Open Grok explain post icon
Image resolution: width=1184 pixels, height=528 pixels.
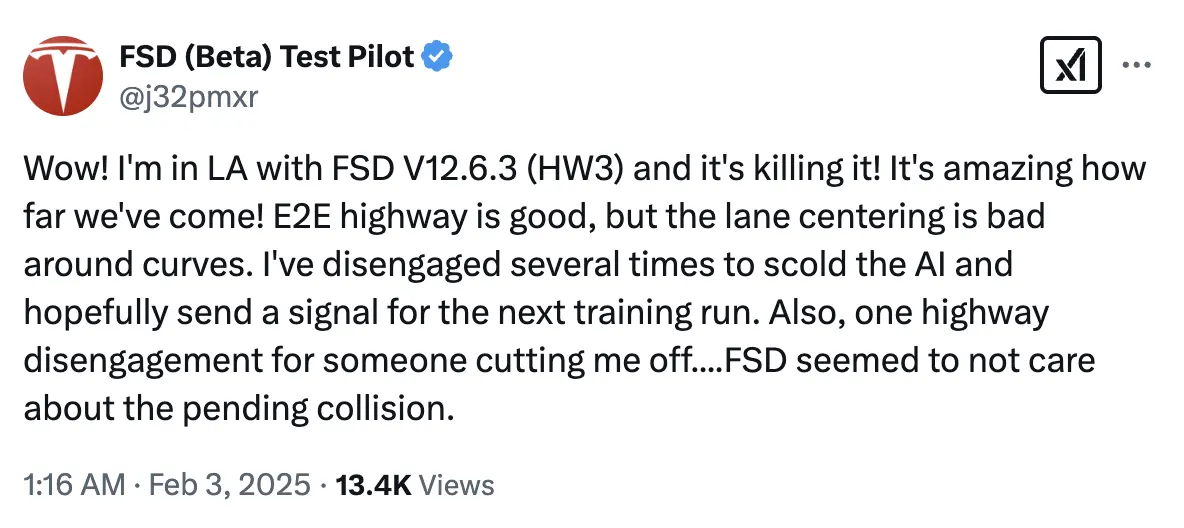point(1071,67)
